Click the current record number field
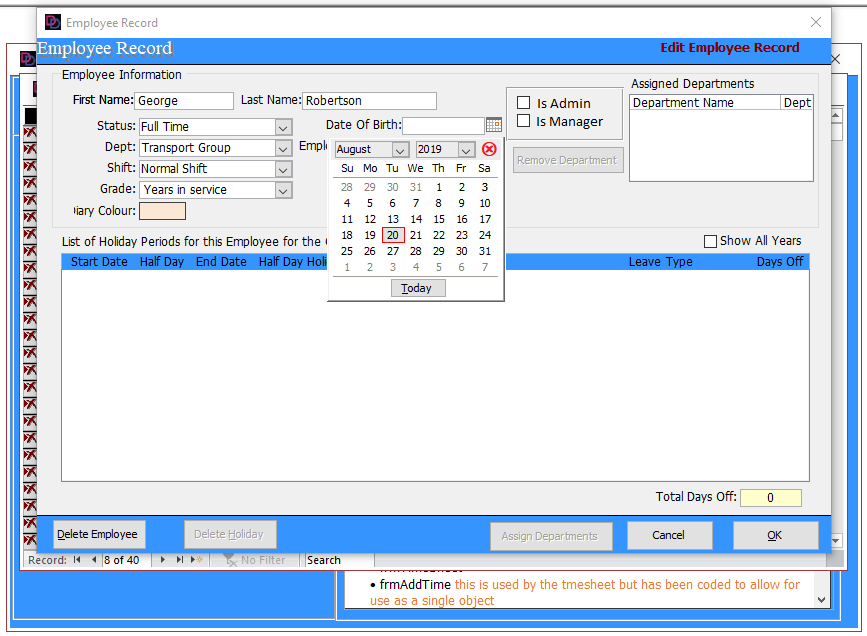The image size is (867, 636). point(128,560)
